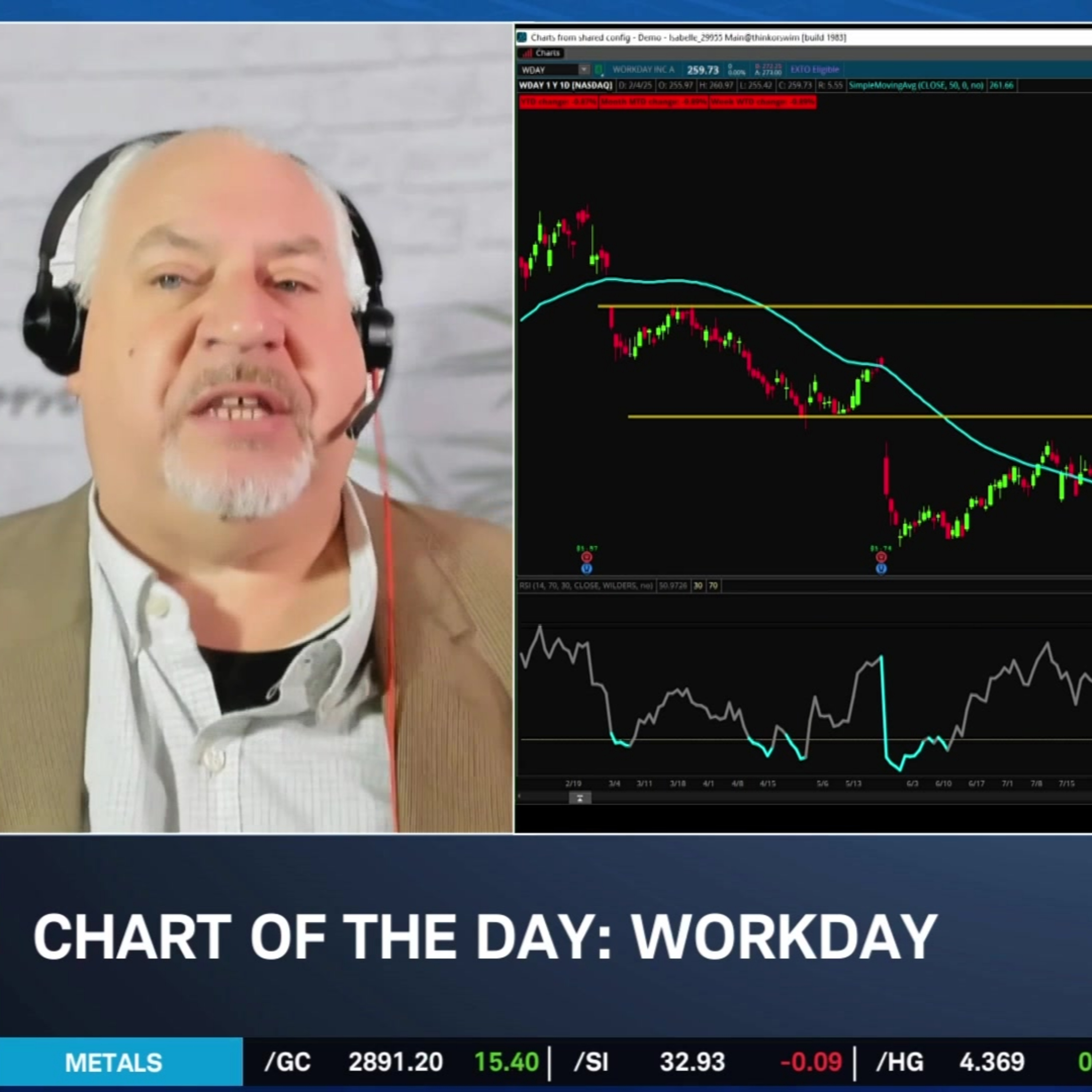
Task: Click the METALS label in ticker
Action: pos(114,1063)
